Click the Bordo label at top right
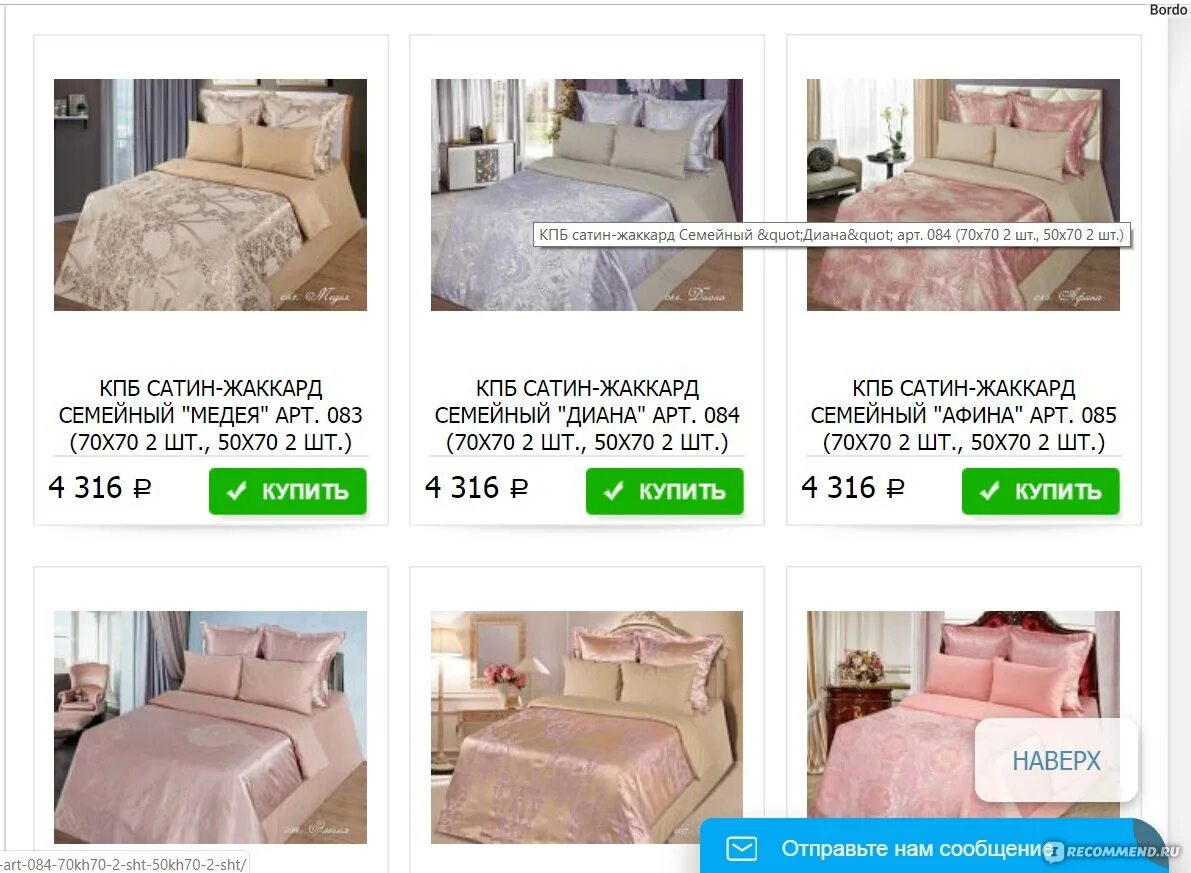This screenshot has width=1191, height=873. 1168,9
